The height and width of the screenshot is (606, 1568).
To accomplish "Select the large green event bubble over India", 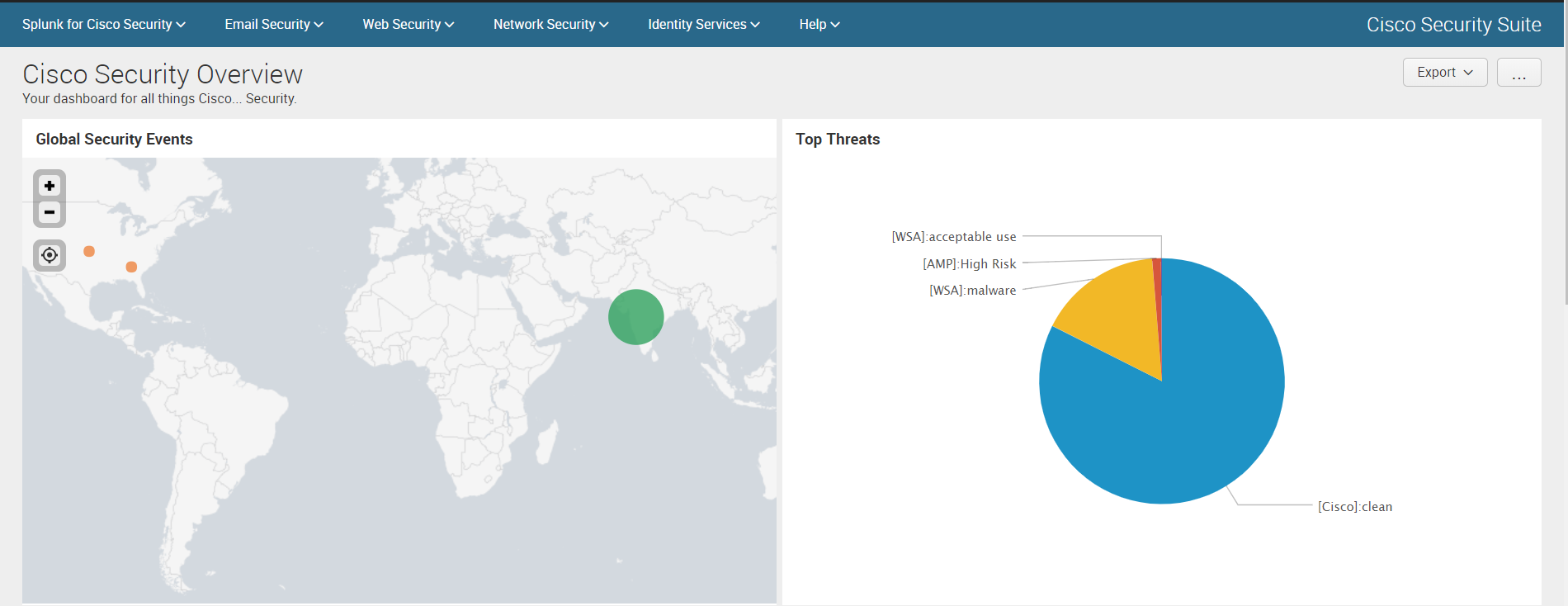I will [x=636, y=317].
